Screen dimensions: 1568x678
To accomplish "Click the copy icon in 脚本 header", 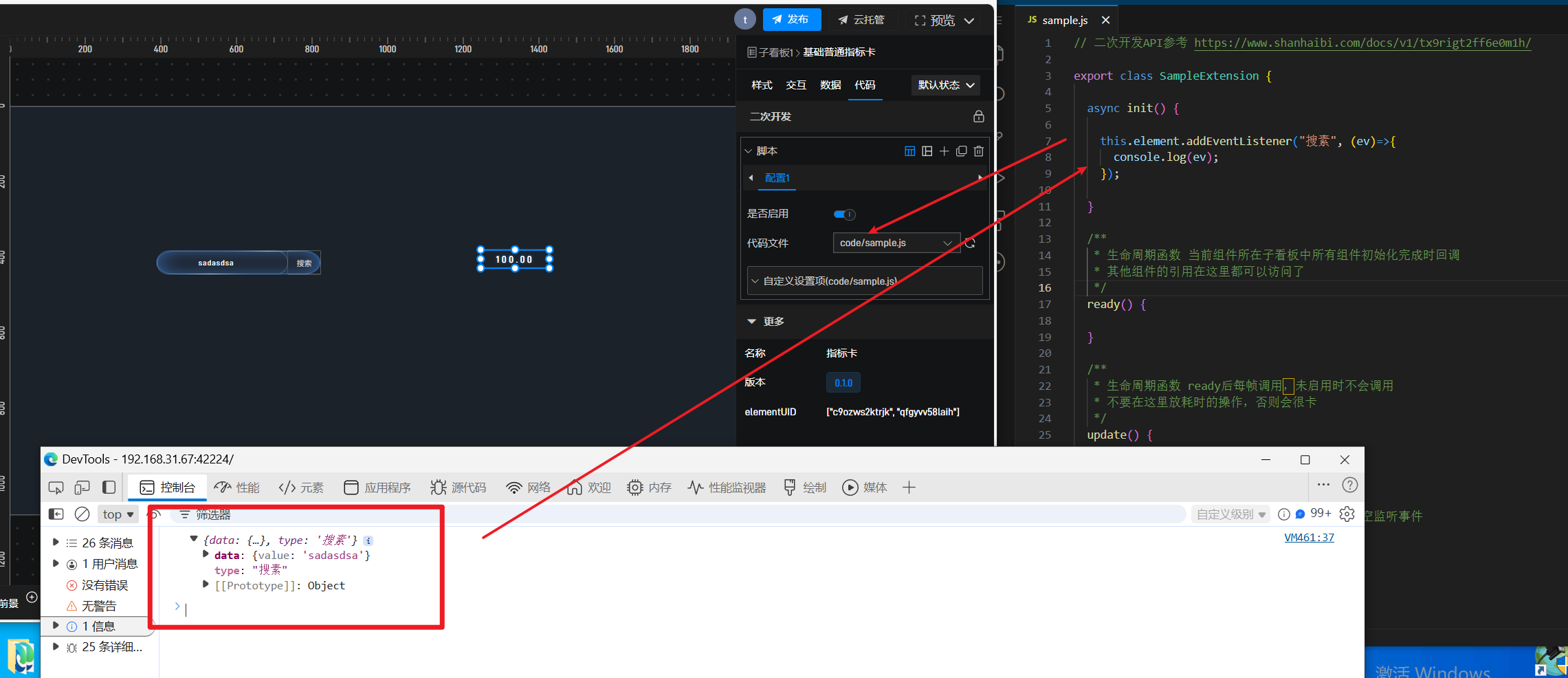I will (962, 151).
